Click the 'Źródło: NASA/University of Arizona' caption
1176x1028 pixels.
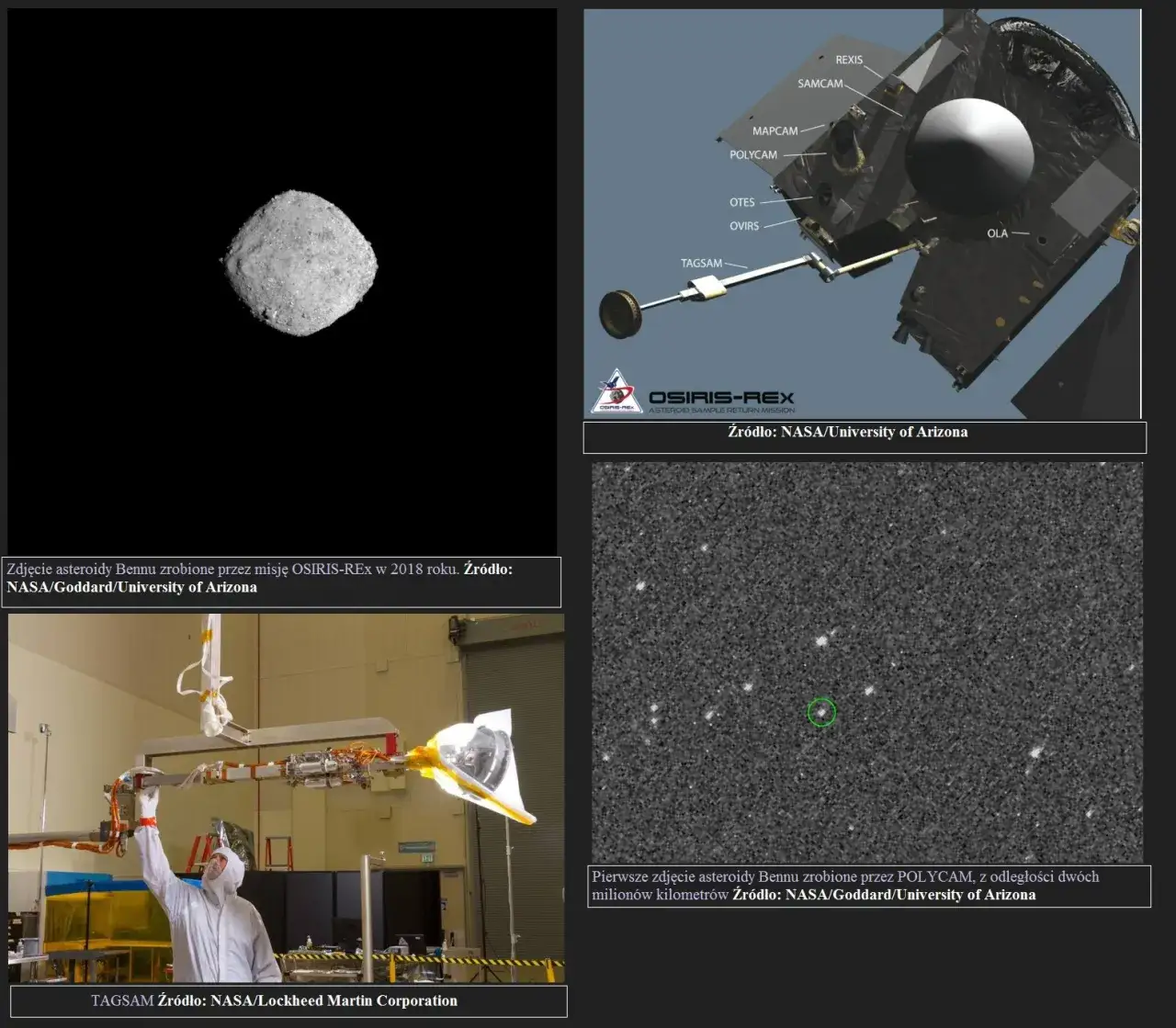point(847,432)
